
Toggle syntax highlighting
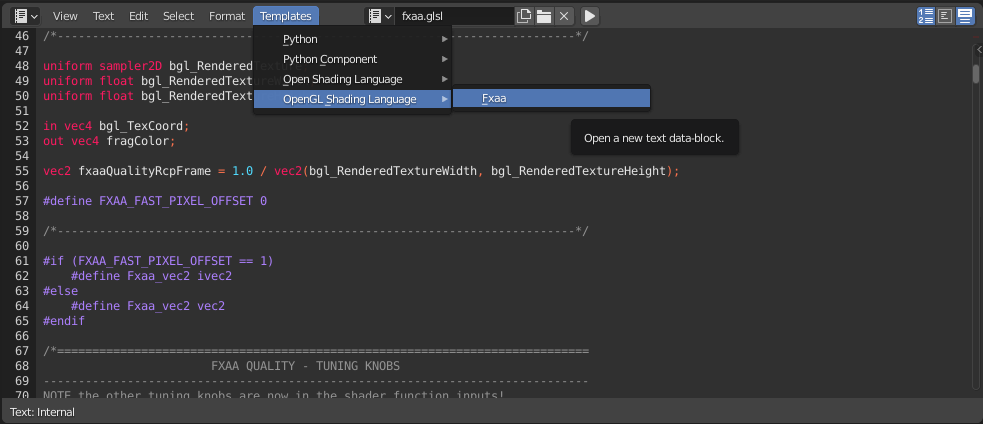pyautogui.click(x=964, y=16)
